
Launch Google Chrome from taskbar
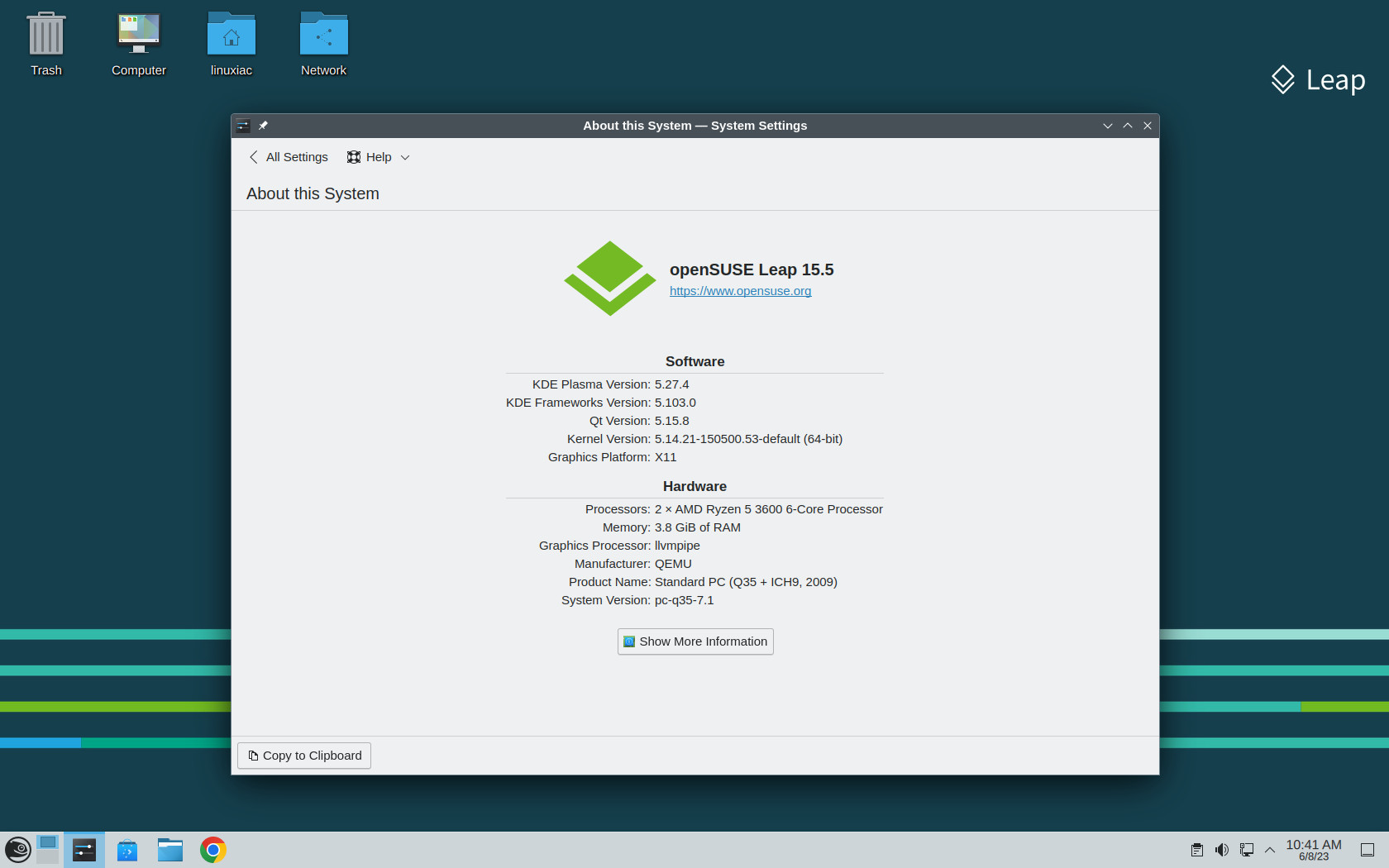click(x=213, y=850)
